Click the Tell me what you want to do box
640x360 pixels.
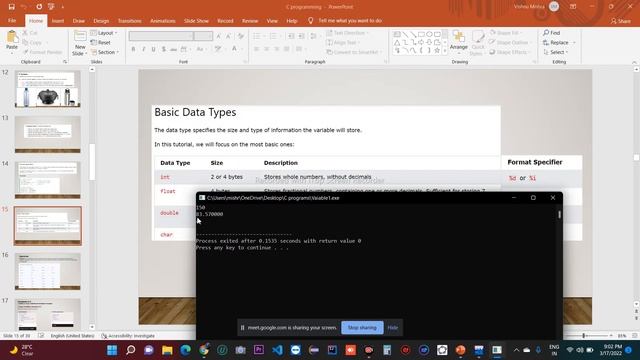(x=350, y=20)
